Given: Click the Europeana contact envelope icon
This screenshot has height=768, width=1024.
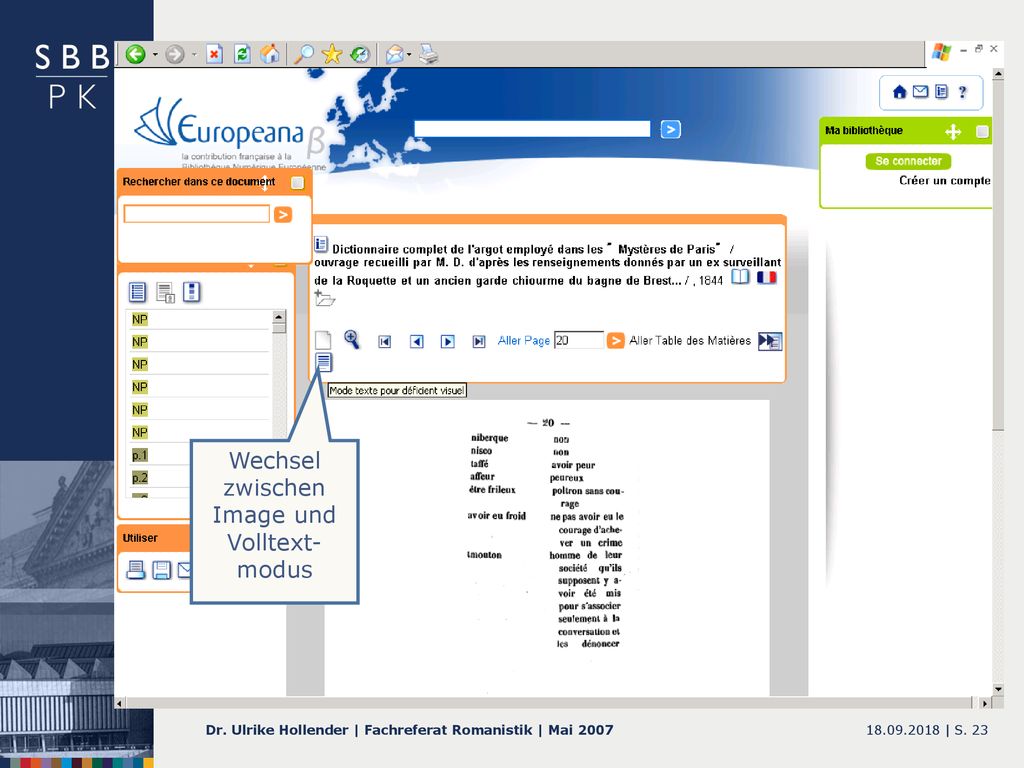Looking at the screenshot, I should coord(920,92).
